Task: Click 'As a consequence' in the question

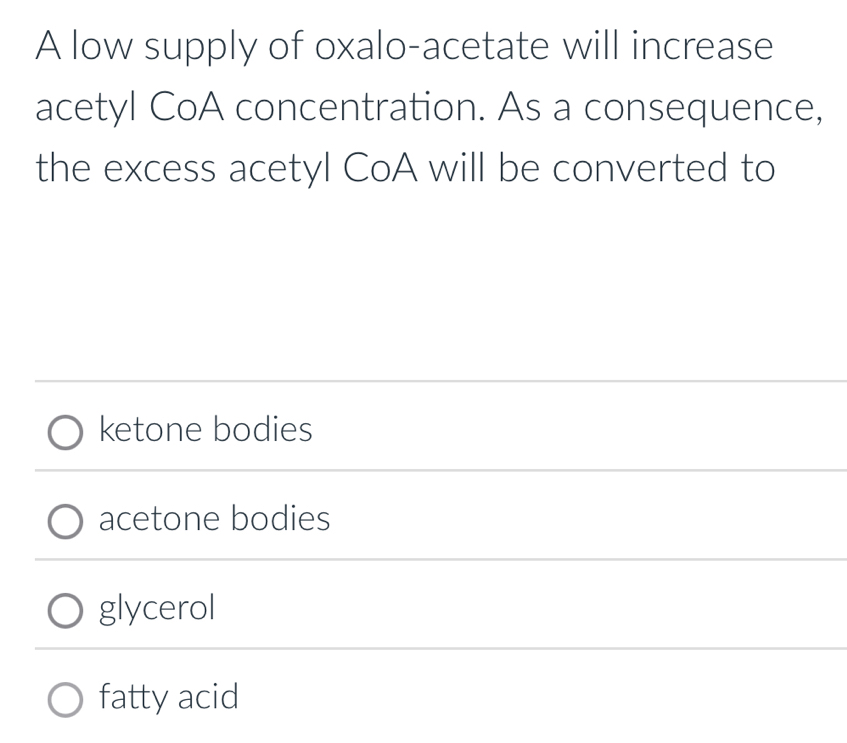Action: [680, 108]
